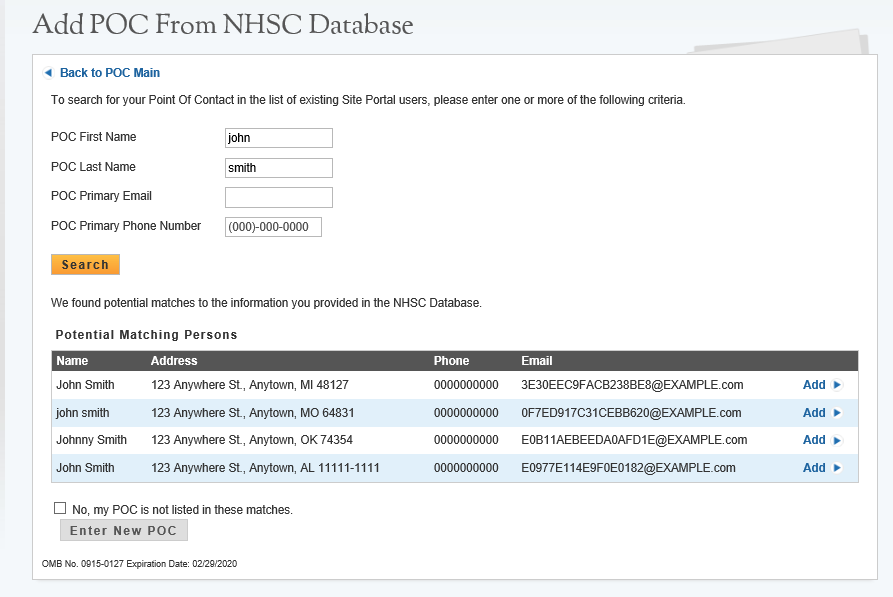Open the Back to POC Main link

coord(110,73)
